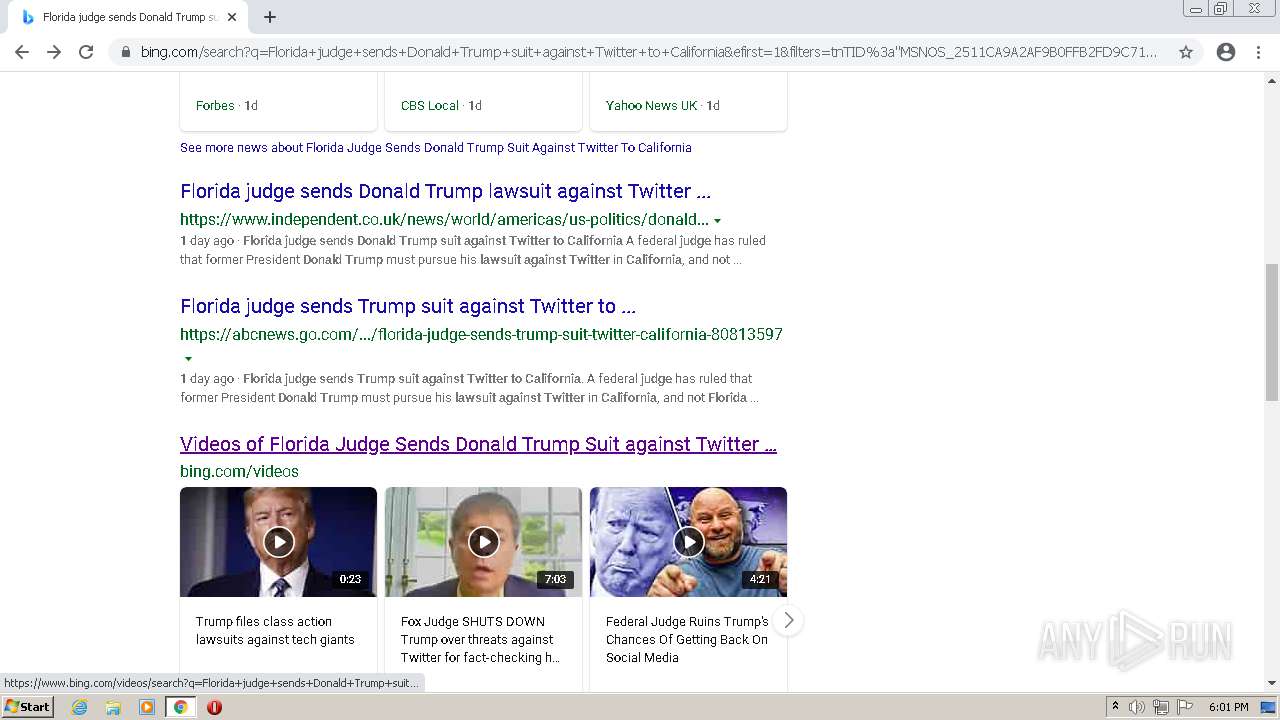Click the address bar URL

coord(648,52)
